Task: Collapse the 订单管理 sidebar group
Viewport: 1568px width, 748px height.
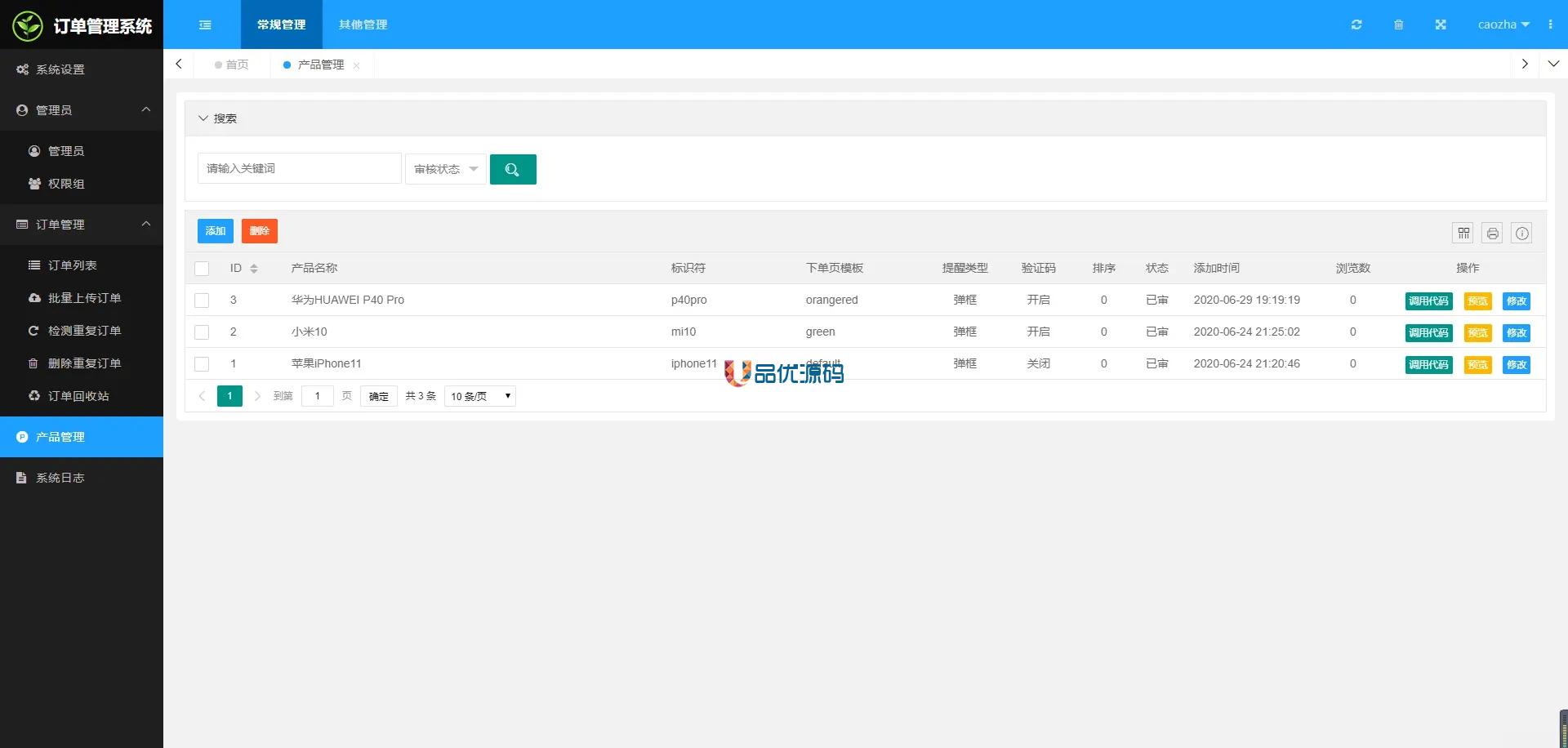Action: [82, 225]
